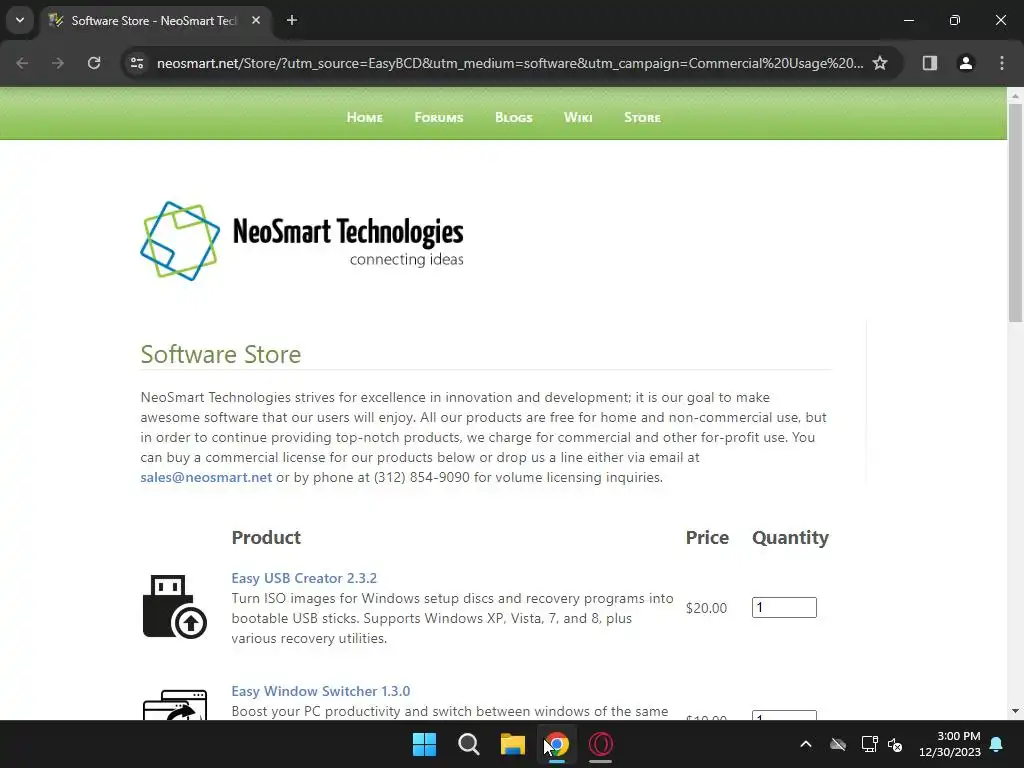This screenshot has width=1024, height=768.
Task: Open Chrome side panel icon
Action: point(929,63)
